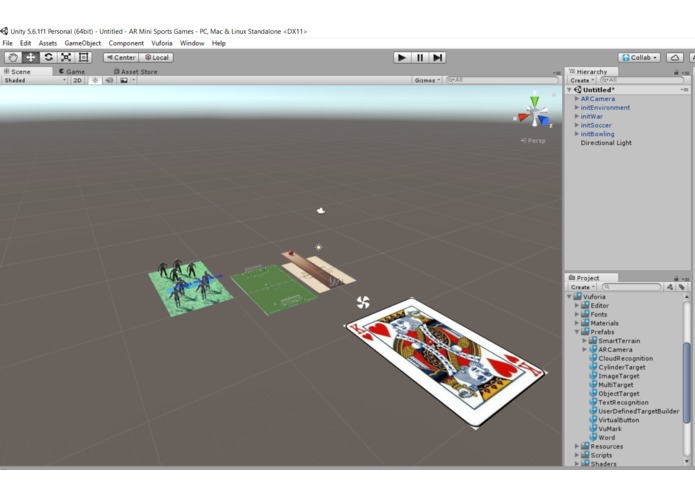The width and height of the screenshot is (695, 494).
Task: Click the Play button
Action: pyautogui.click(x=402, y=58)
